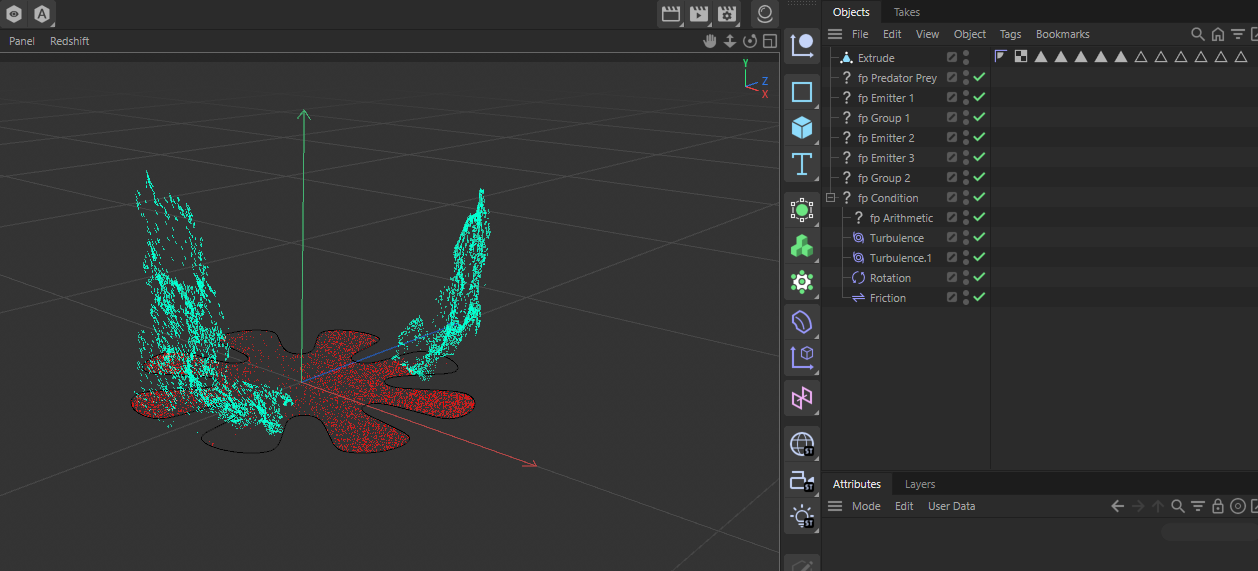Switch to the Takes tab
Viewport: 1258px width, 571px height.
click(907, 12)
